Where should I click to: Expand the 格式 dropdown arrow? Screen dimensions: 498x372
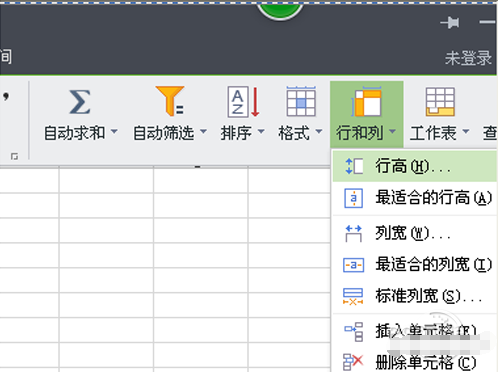pos(319,131)
